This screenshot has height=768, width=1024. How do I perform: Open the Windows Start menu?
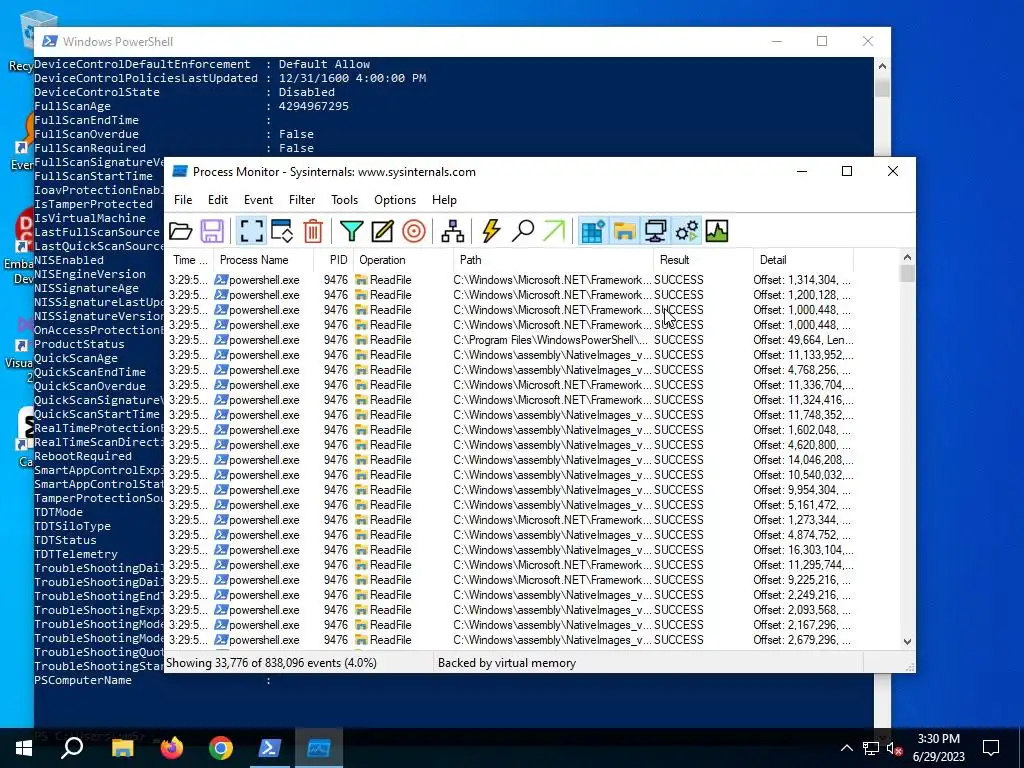[x=24, y=748]
